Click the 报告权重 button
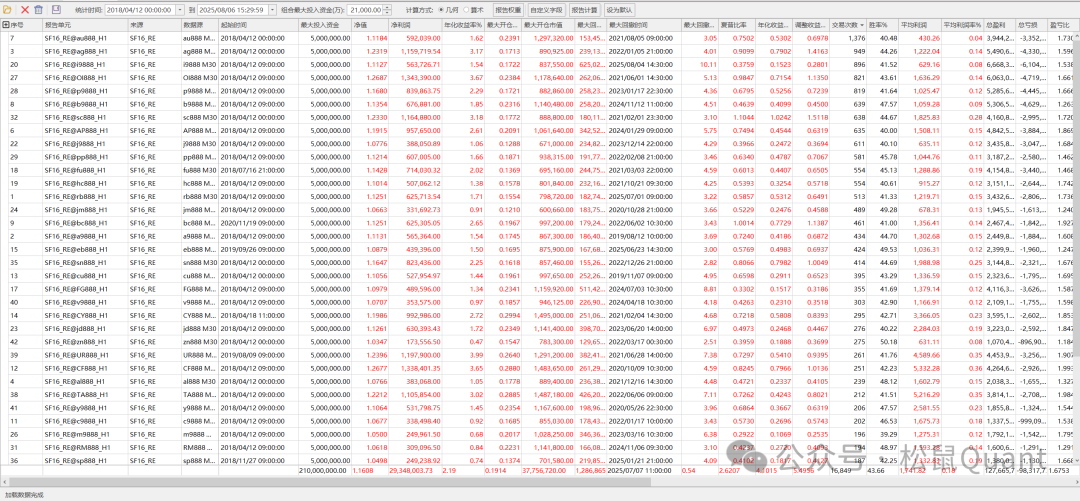 509,8
